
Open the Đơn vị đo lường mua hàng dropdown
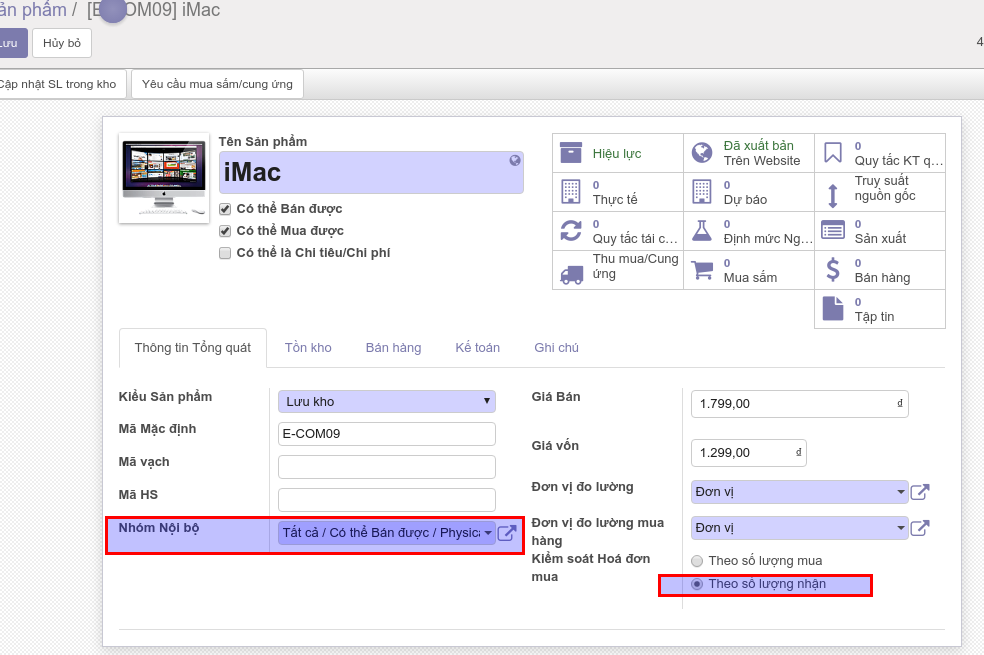(800, 528)
